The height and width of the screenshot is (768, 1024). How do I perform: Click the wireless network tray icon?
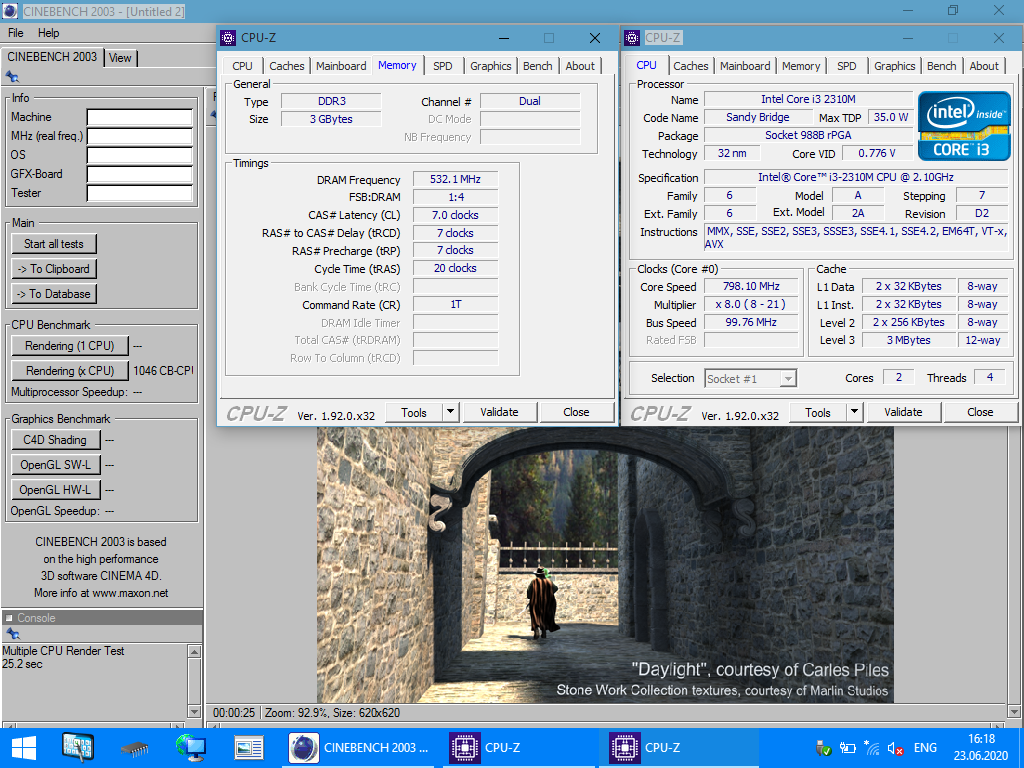pos(871,748)
